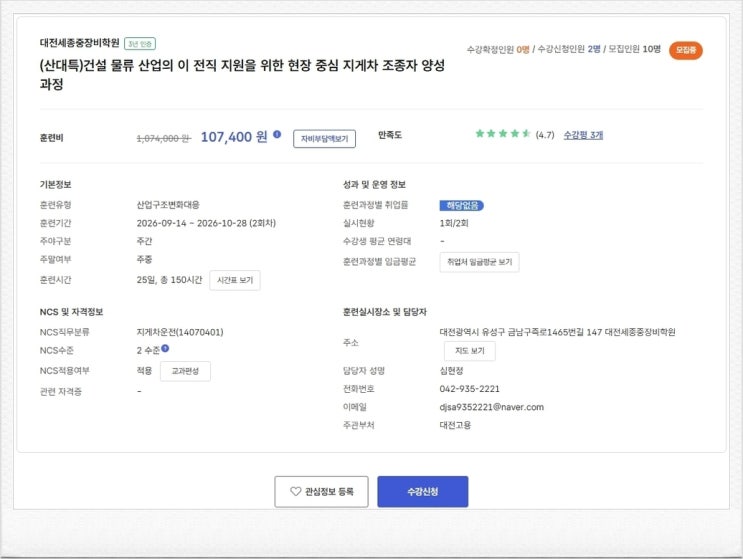
Task: Click the 수강신청인원 2명 count
Action: pos(569,49)
